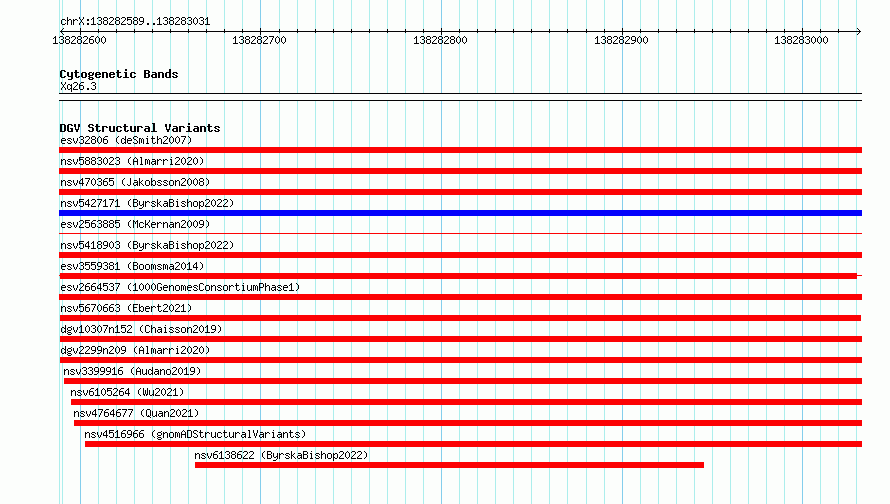Click ruler position 138282700
This screenshot has width=890, height=504.
(259, 40)
